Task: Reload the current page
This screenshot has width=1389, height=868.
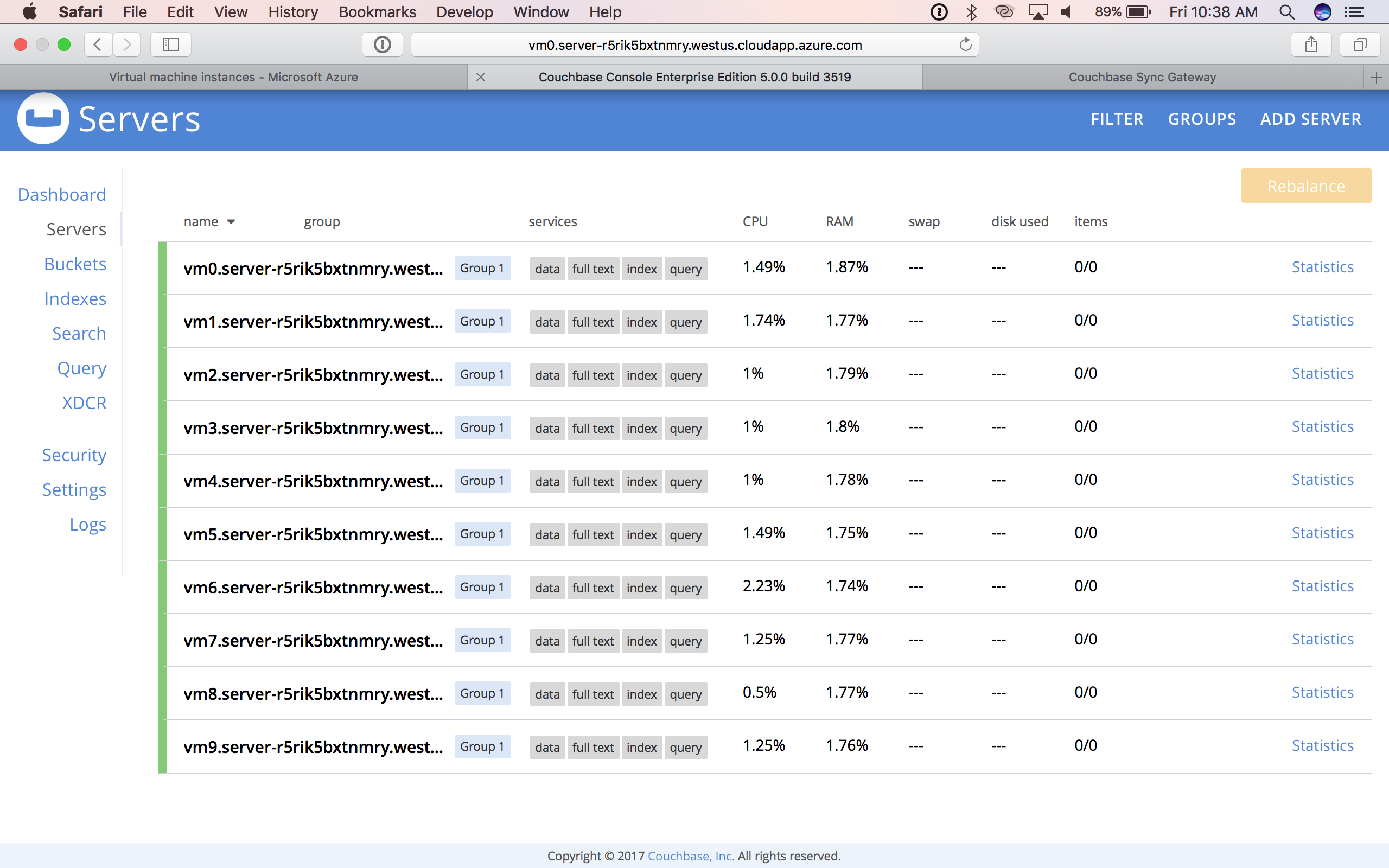Action: [965, 45]
